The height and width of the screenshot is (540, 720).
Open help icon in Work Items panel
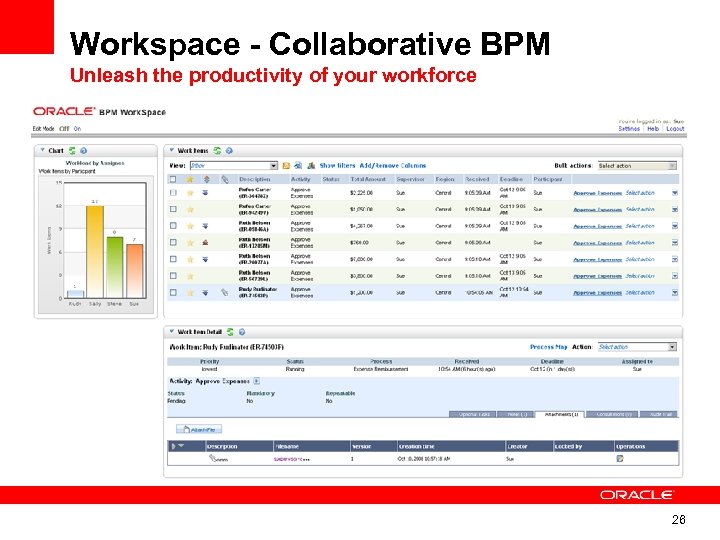pos(229,151)
